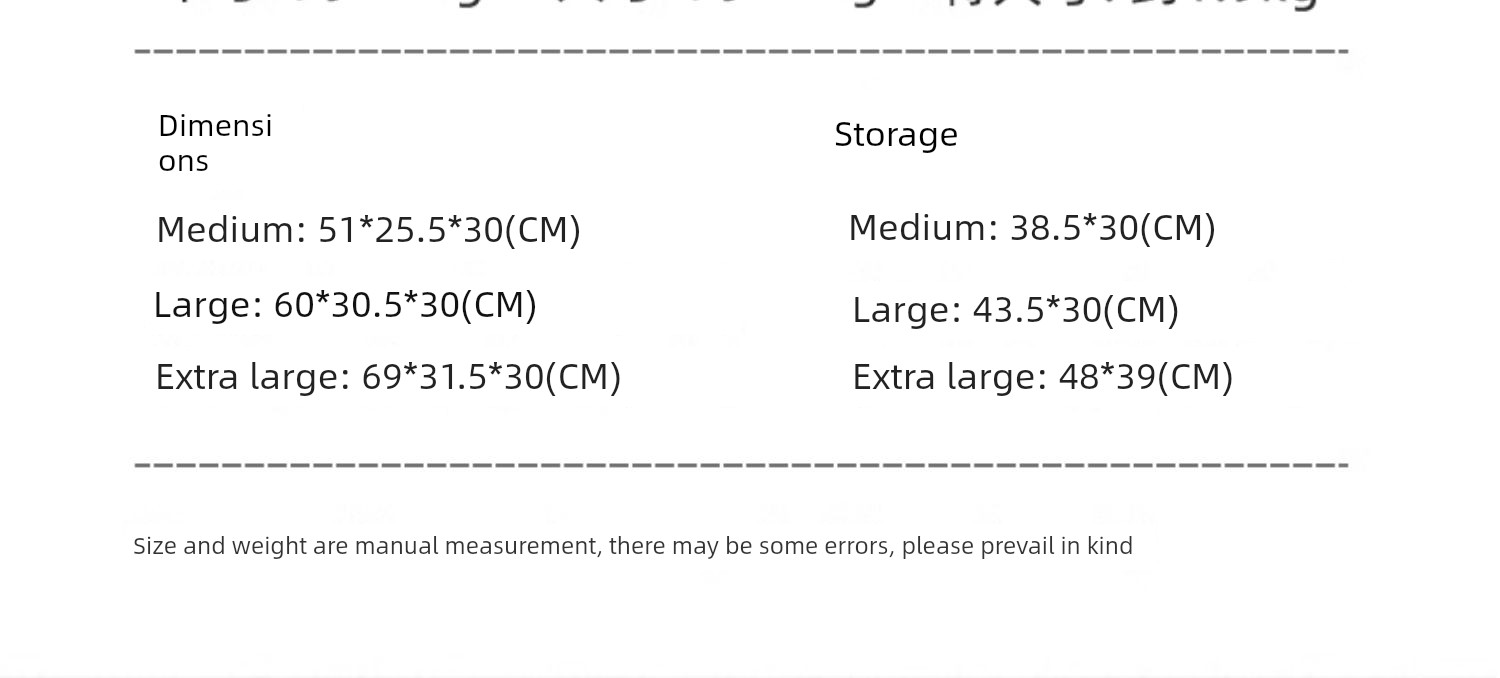Click the Dimensions heading

coord(215,143)
